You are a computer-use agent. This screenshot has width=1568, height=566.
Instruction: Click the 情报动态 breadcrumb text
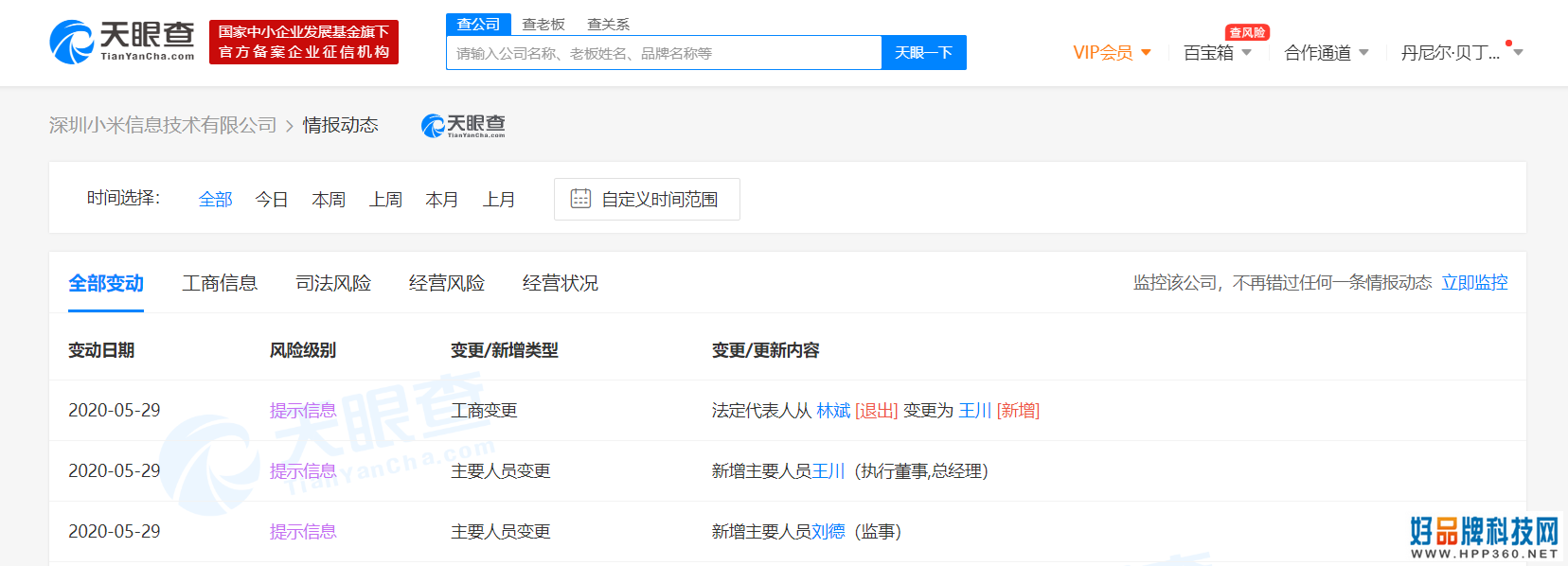click(x=341, y=125)
